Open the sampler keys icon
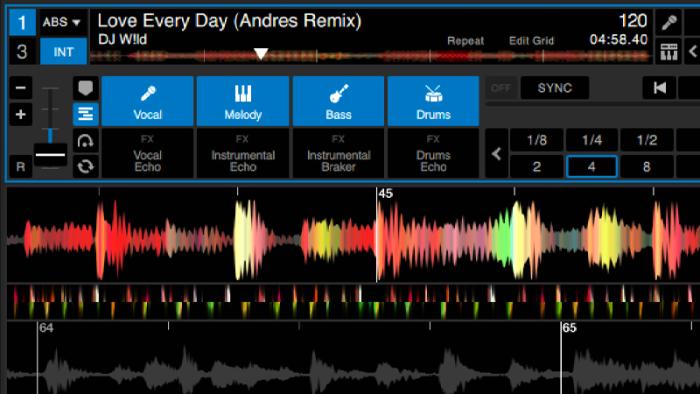 [x=669, y=52]
